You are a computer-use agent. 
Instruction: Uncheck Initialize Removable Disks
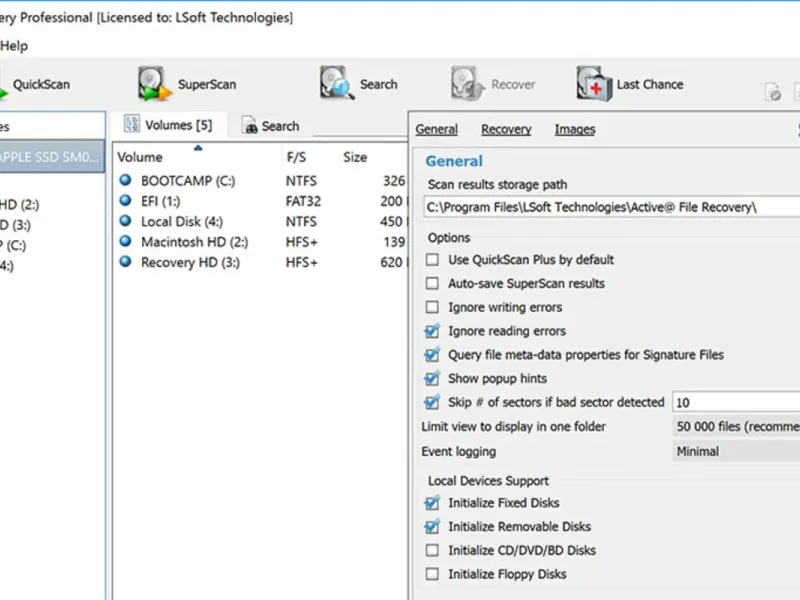click(432, 527)
